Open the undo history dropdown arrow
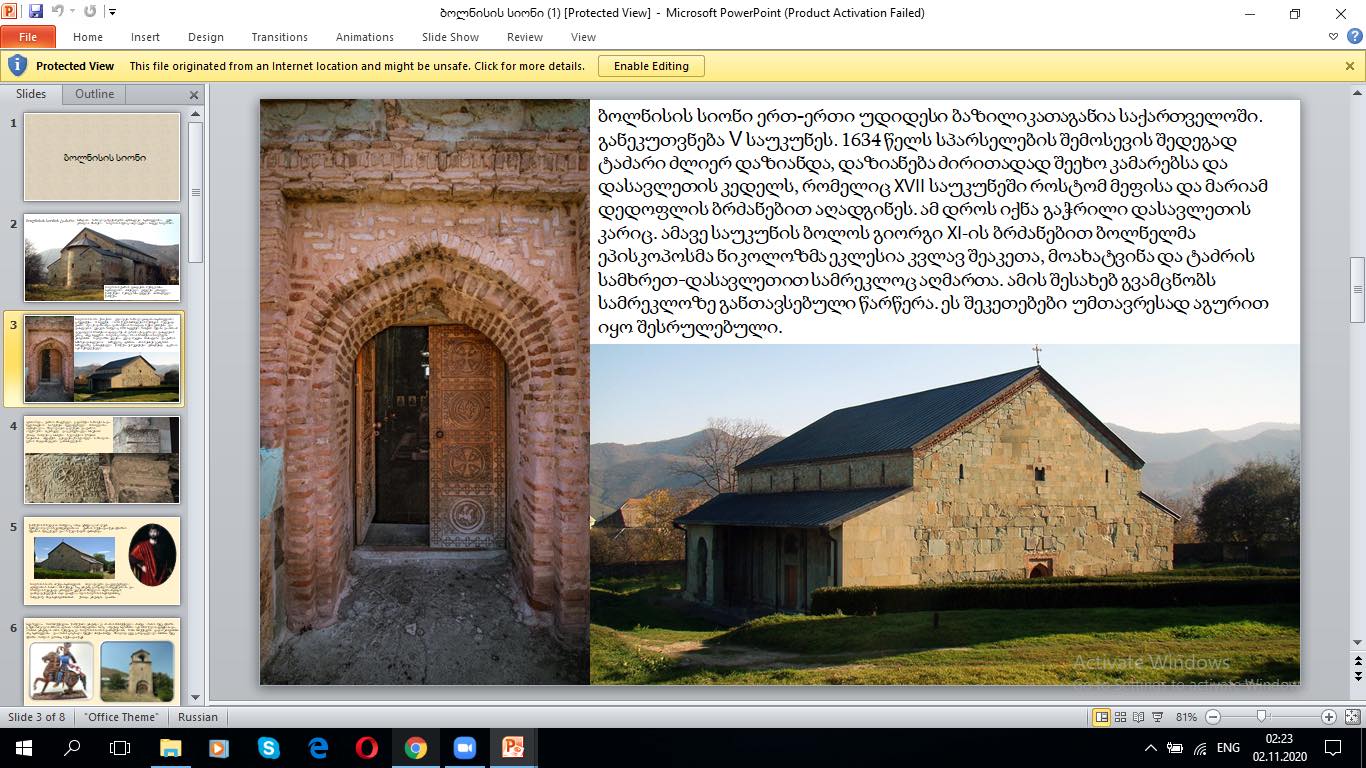Image resolution: width=1366 pixels, height=768 pixels. point(71,12)
